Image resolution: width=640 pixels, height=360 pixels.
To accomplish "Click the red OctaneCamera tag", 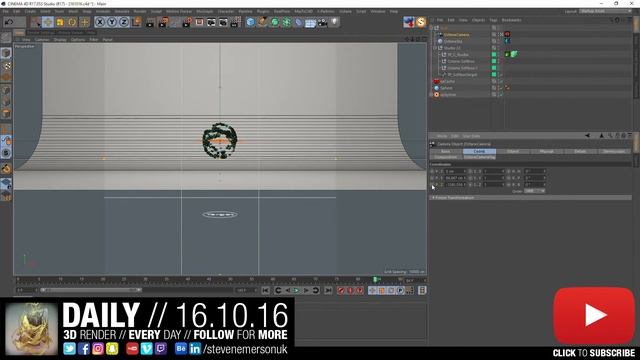I will [x=507, y=34].
